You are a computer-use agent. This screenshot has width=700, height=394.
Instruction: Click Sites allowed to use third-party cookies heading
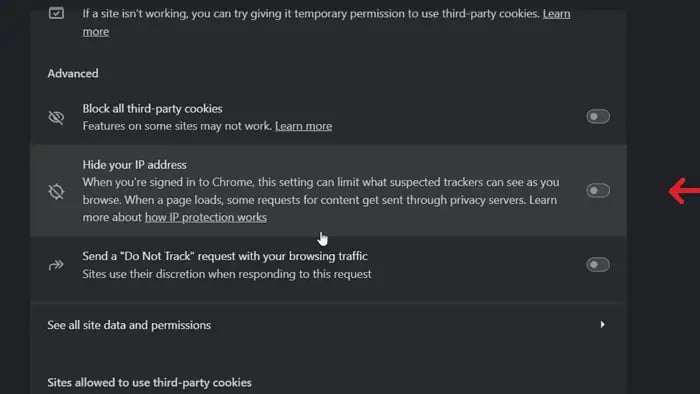pos(150,383)
